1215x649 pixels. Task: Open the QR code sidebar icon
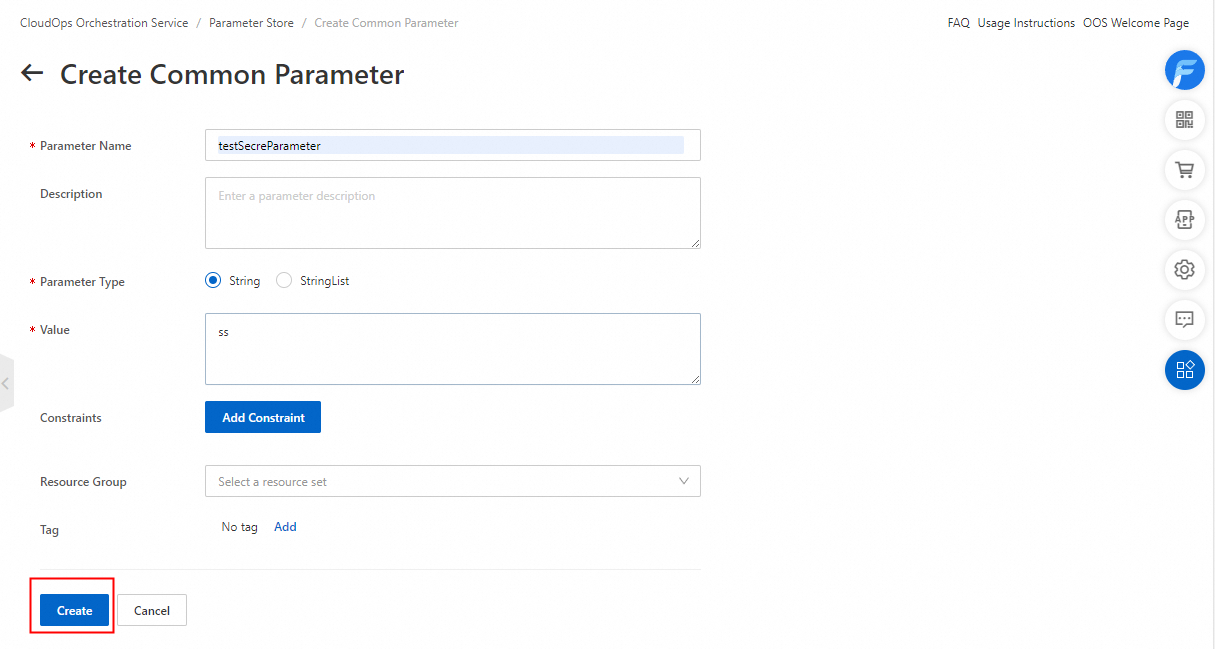tap(1185, 120)
